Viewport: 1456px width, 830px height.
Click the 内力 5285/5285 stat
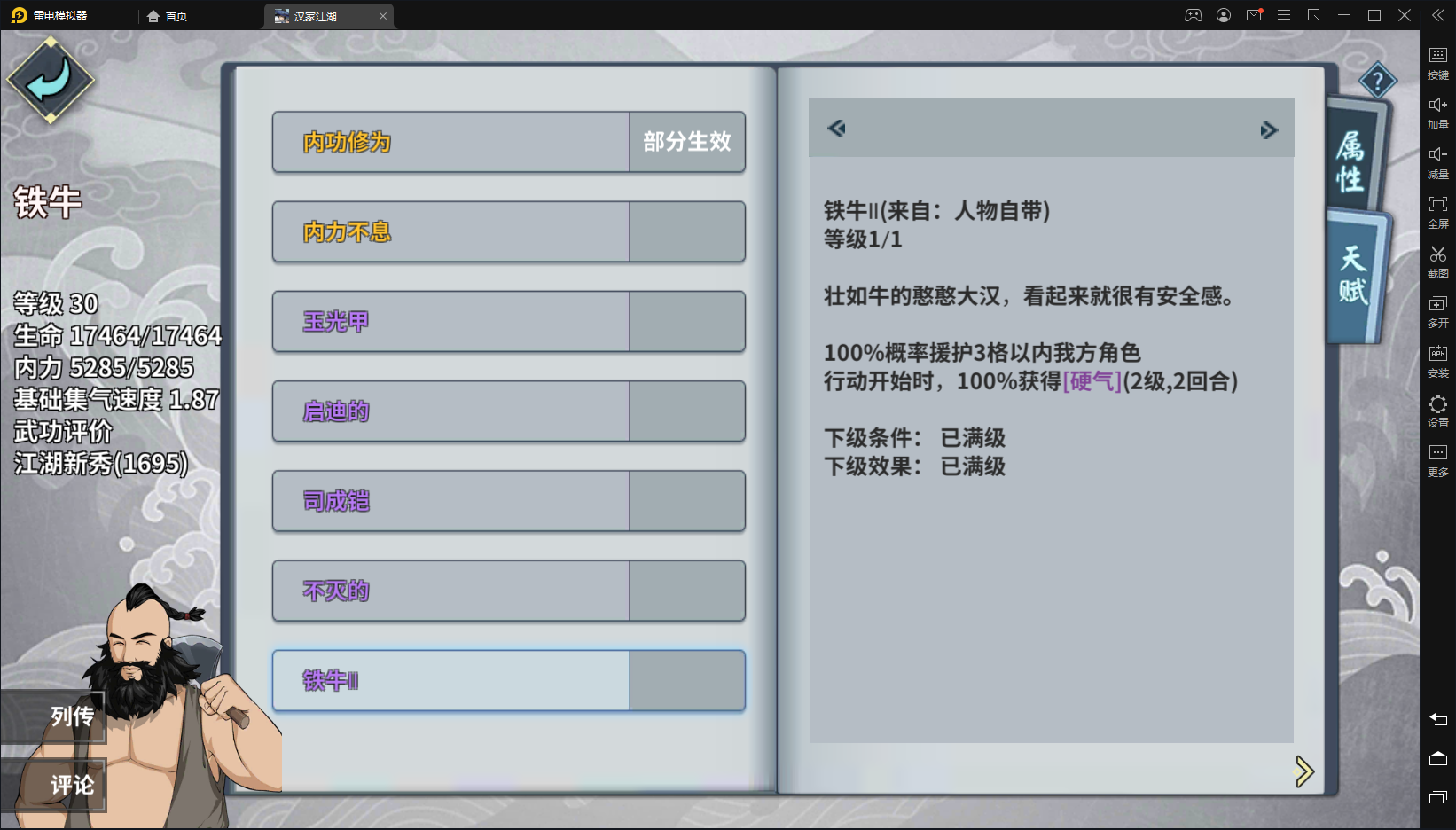(104, 368)
